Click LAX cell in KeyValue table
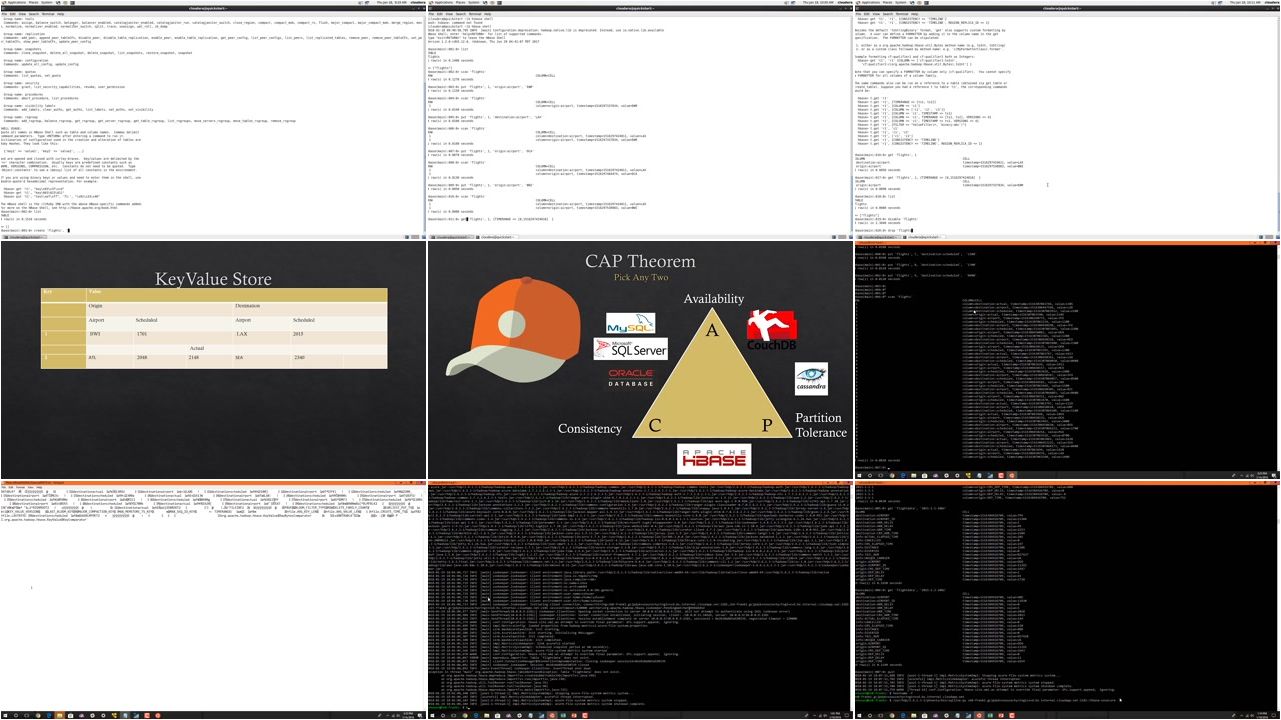 pos(242,334)
